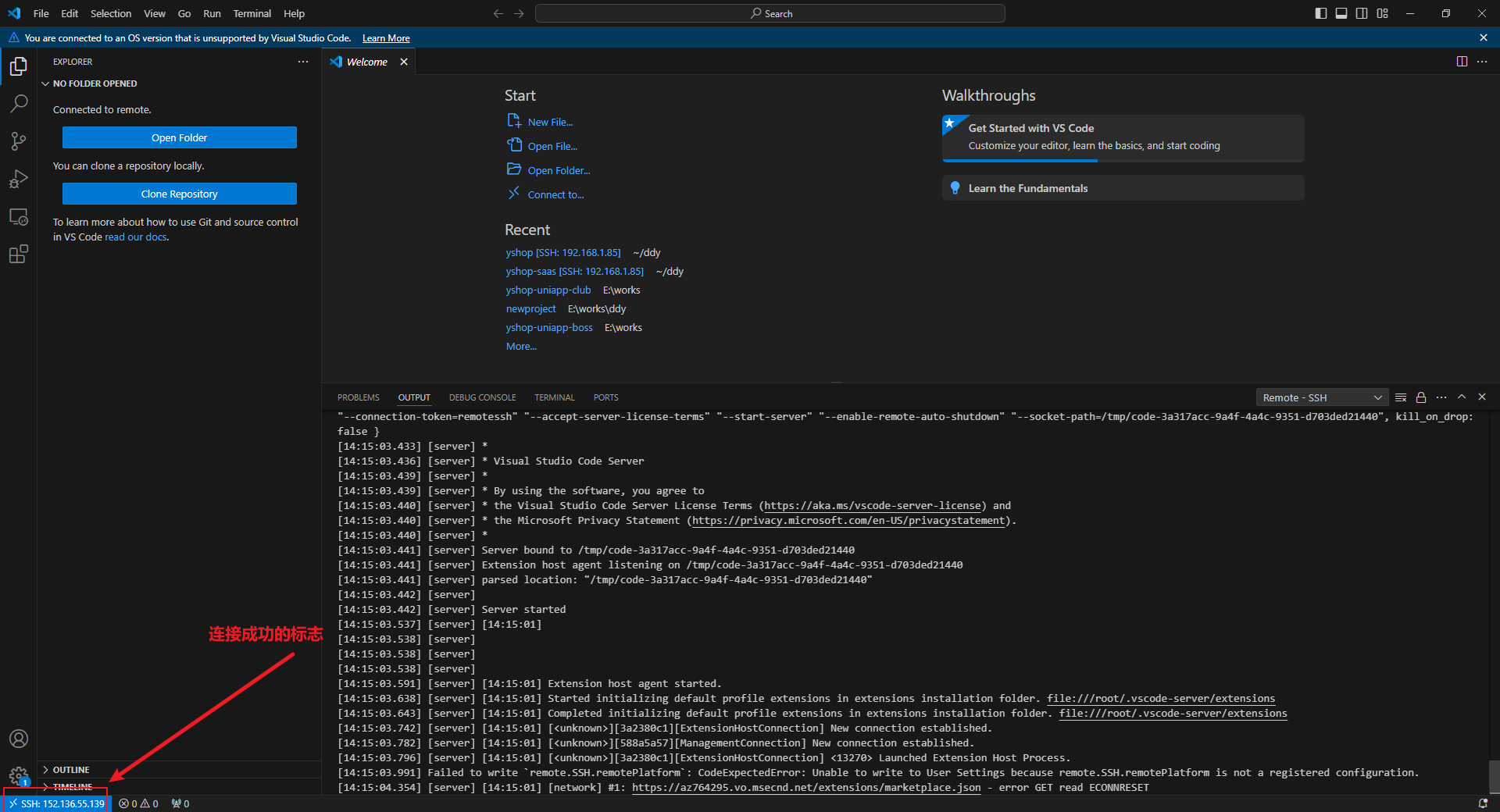This screenshot has height=812, width=1500.
Task: Toggle output auto scrolling lock
Action: (1421, 397)
